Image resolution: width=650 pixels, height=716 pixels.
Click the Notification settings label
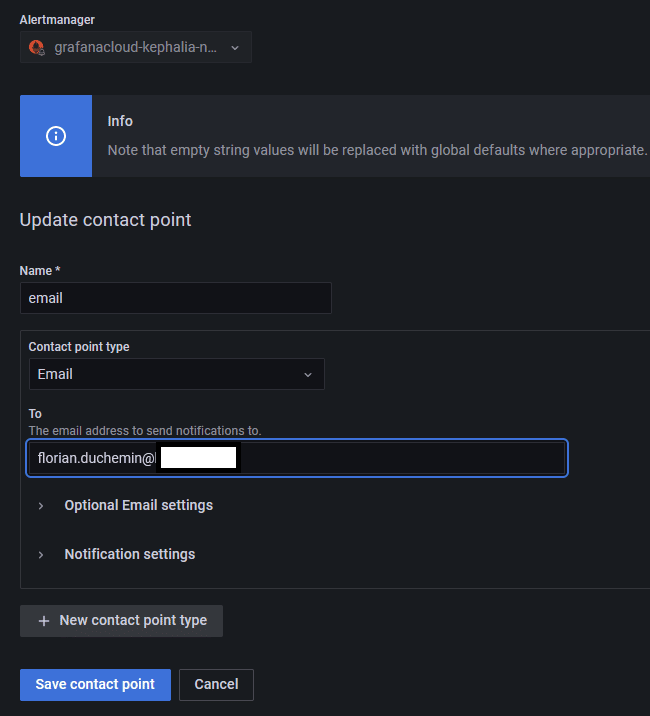[x=130, y=554]
